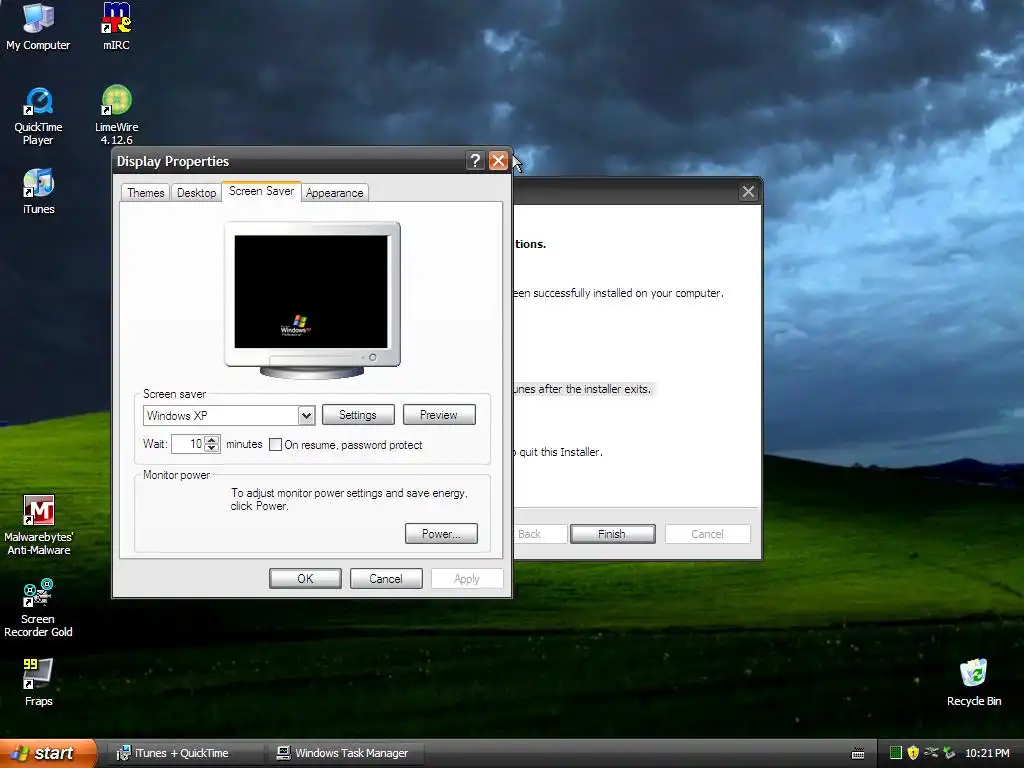Enable On resume, password protect checkbox
The height and width of the screenshot is (768, 1024).
point(276,445)
